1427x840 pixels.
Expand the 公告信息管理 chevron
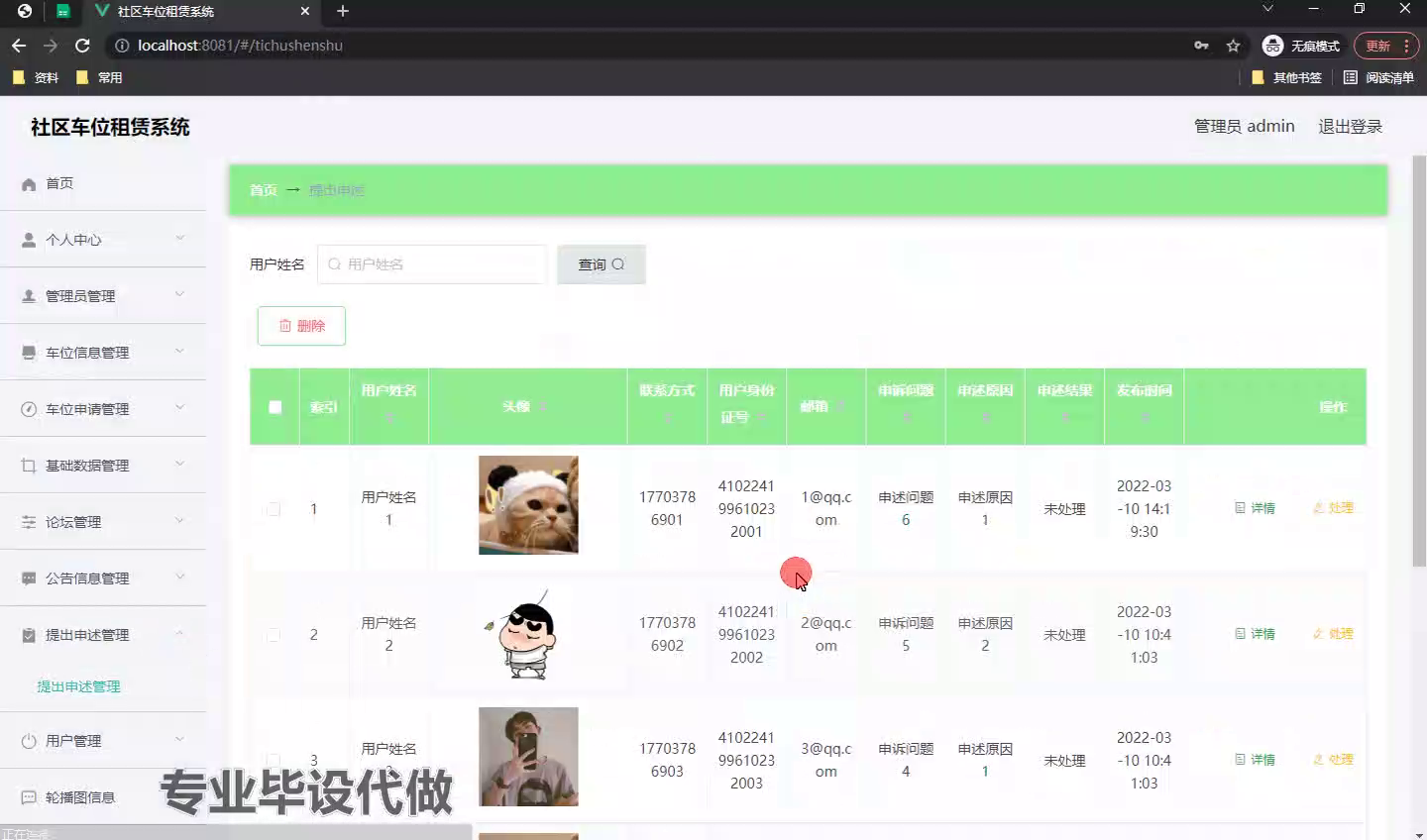coord(179,577)
